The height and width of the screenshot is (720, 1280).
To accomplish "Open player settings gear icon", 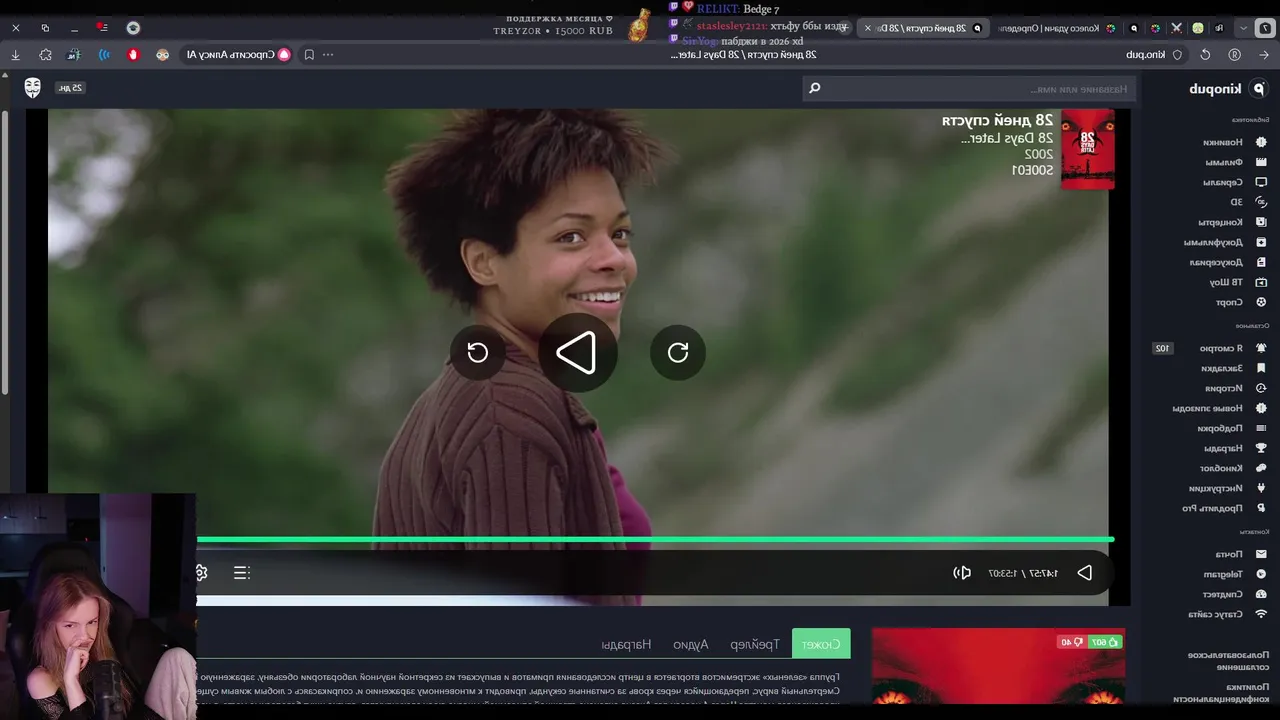I will tap(201, 572).
